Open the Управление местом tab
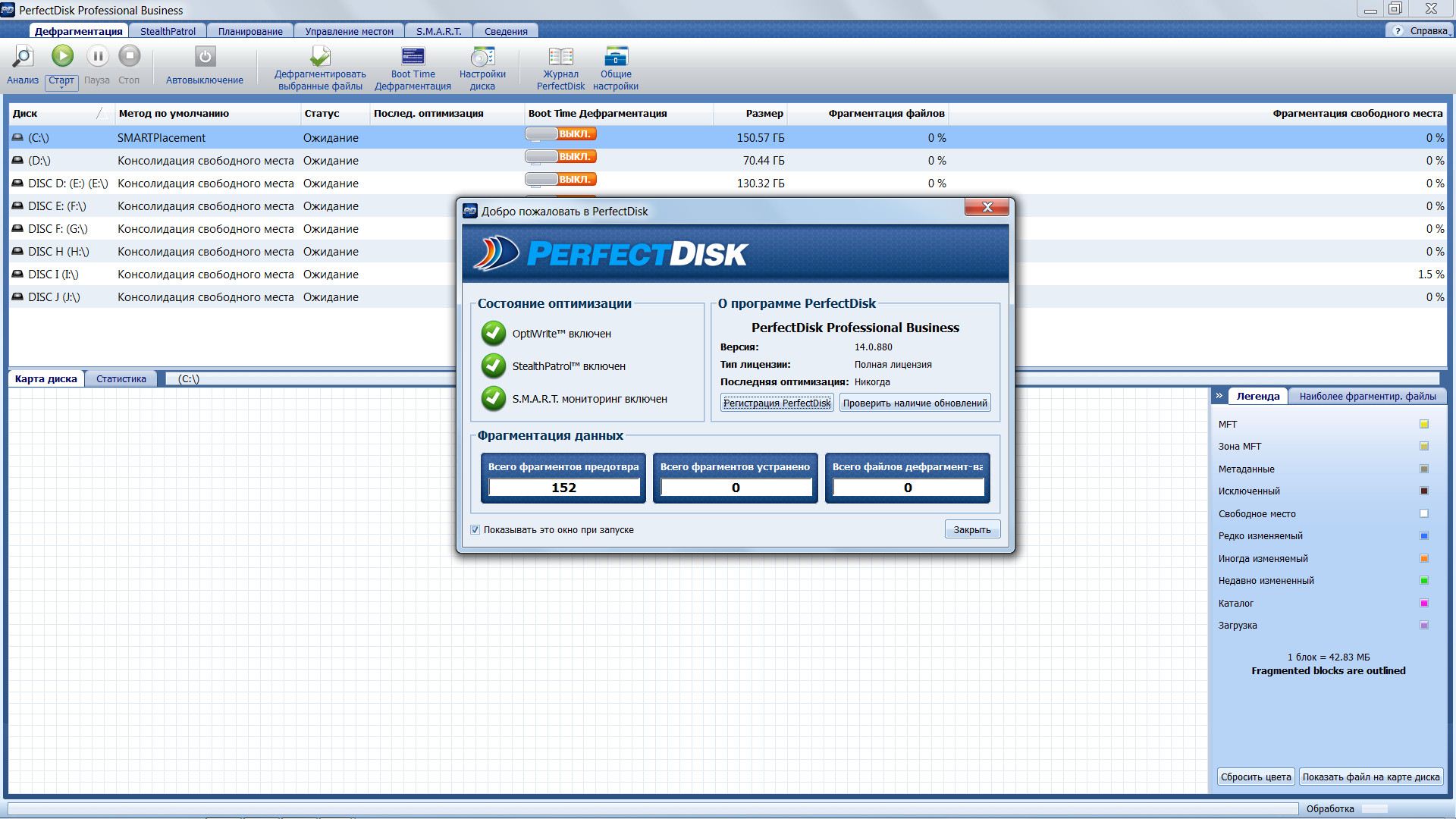The height and width of the screenshot is (819, 1456). [349, 31]
